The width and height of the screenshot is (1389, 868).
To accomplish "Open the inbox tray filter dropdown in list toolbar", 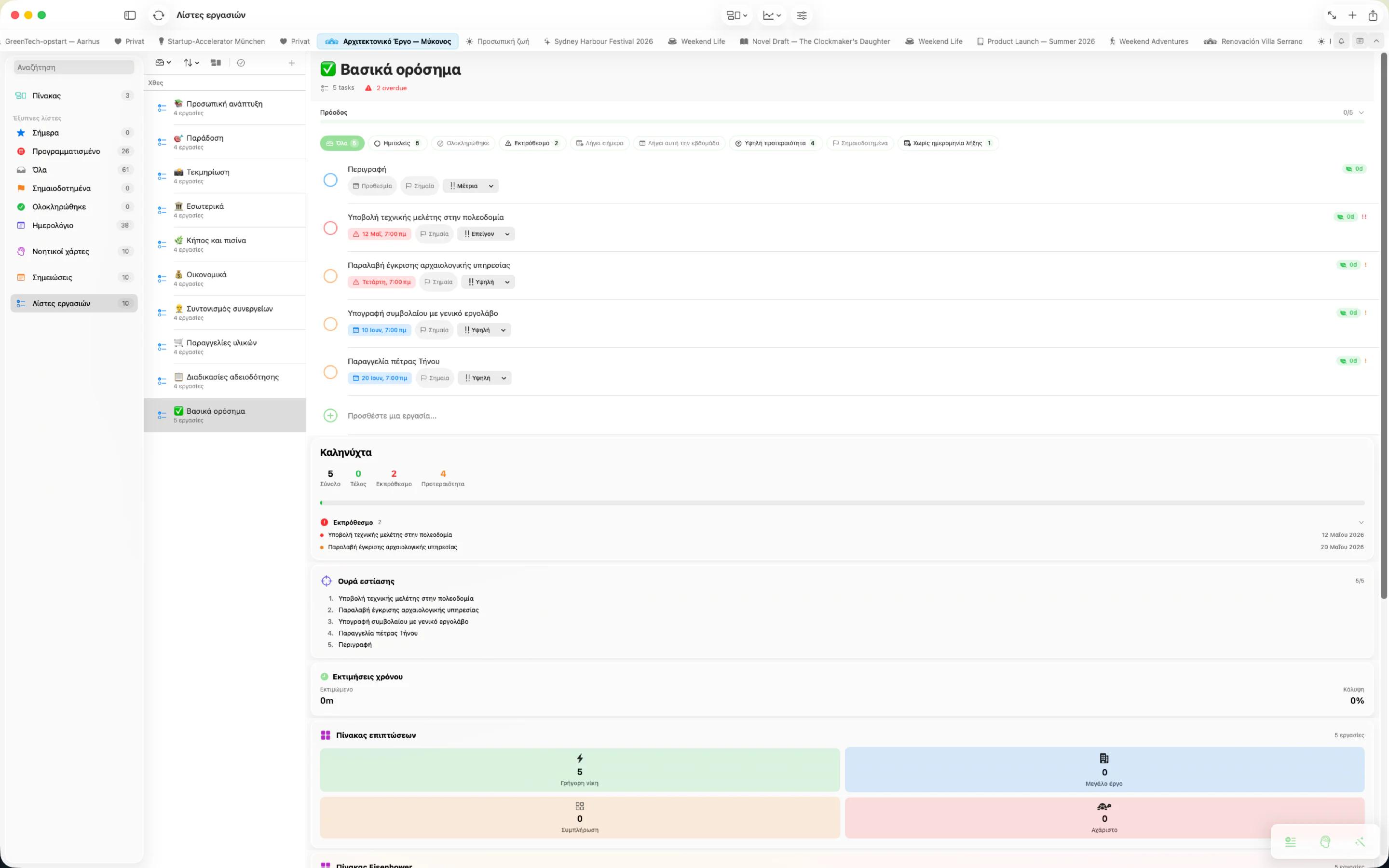I will (x=163, y=63).
